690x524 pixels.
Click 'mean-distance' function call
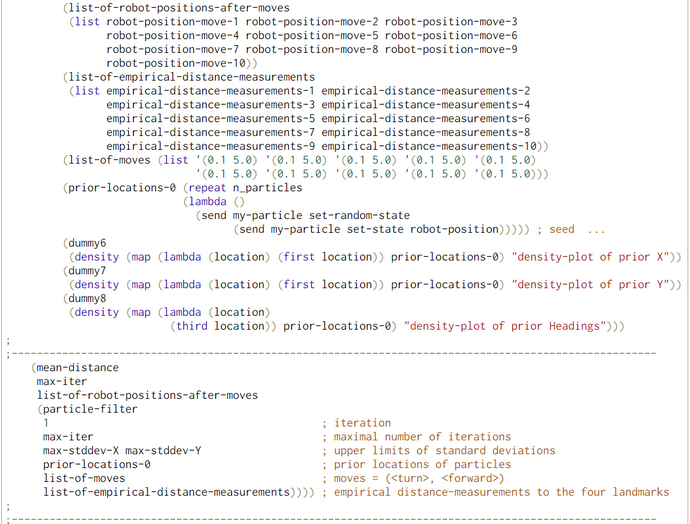coord(77,368)
